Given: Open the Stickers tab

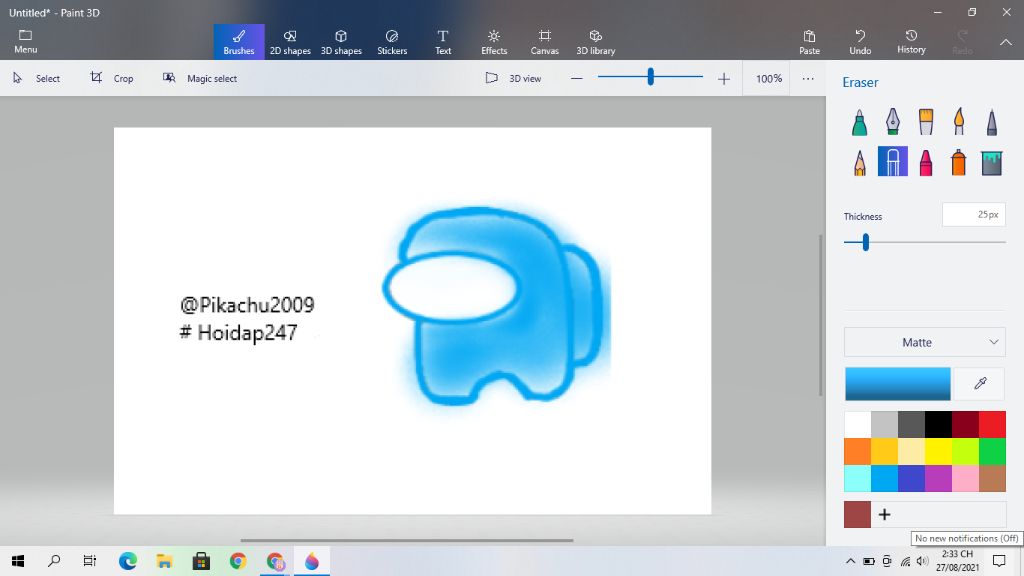Looking at the screenshot, I should pyautogui.click(x=392, y=42).
